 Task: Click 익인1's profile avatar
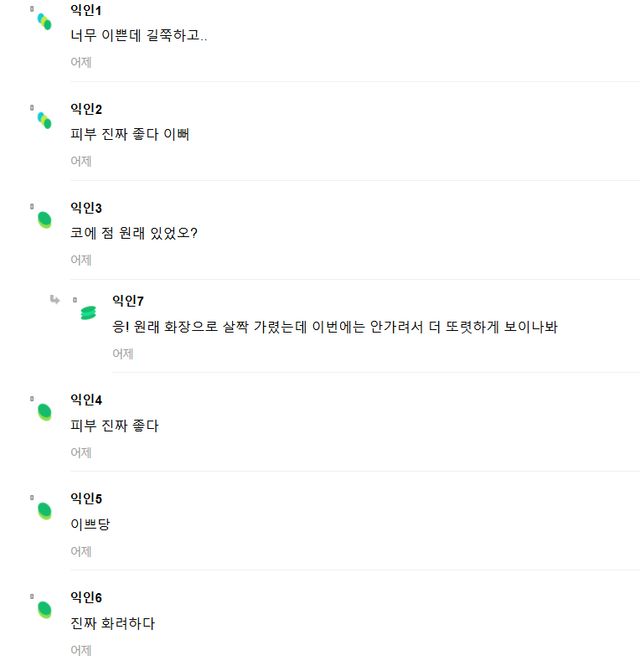click(44, 21)
